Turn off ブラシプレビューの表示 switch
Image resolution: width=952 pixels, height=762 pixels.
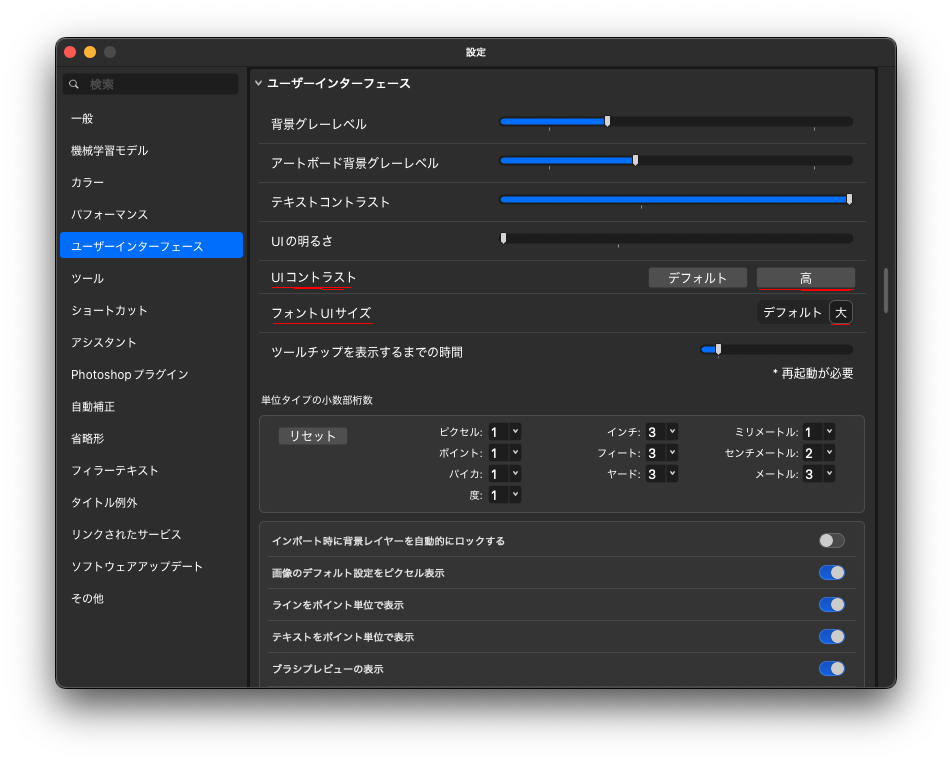pyautogui.click(x=831, y=669)
